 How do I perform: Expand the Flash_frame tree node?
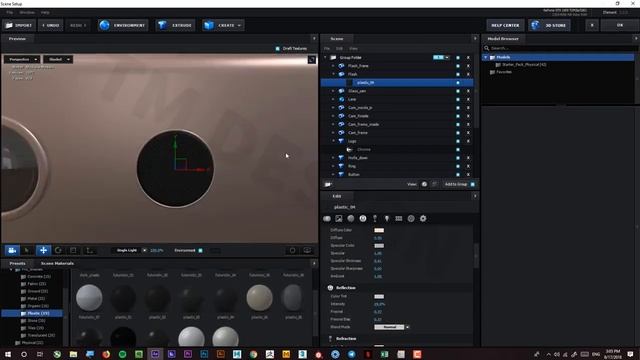point(333,66)
